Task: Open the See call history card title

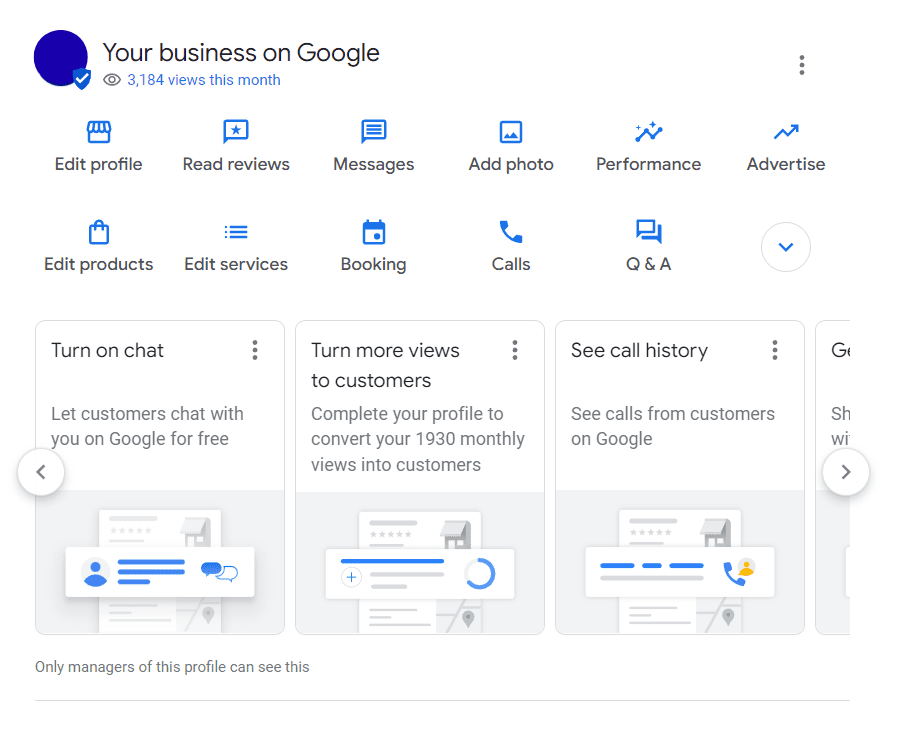Action: pyautogui.click(x=639, y=351)
